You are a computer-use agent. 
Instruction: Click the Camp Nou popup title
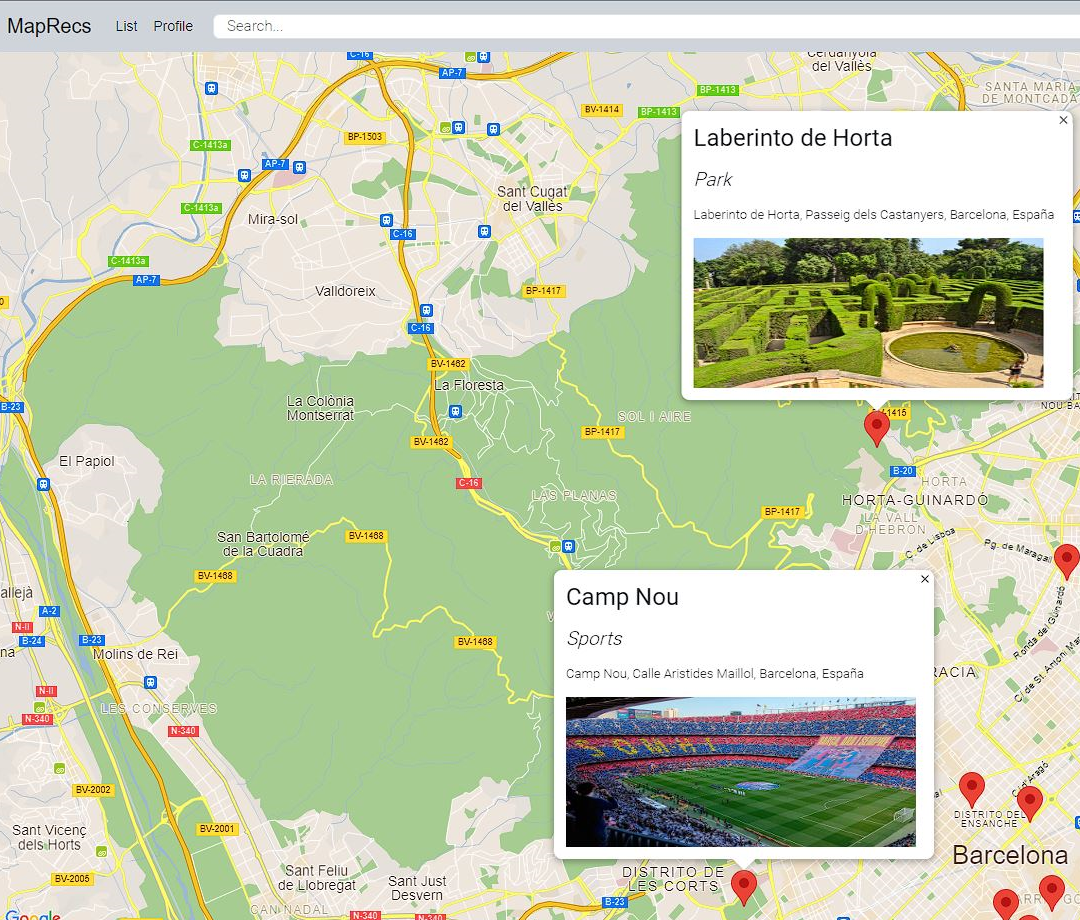(622, 596)
